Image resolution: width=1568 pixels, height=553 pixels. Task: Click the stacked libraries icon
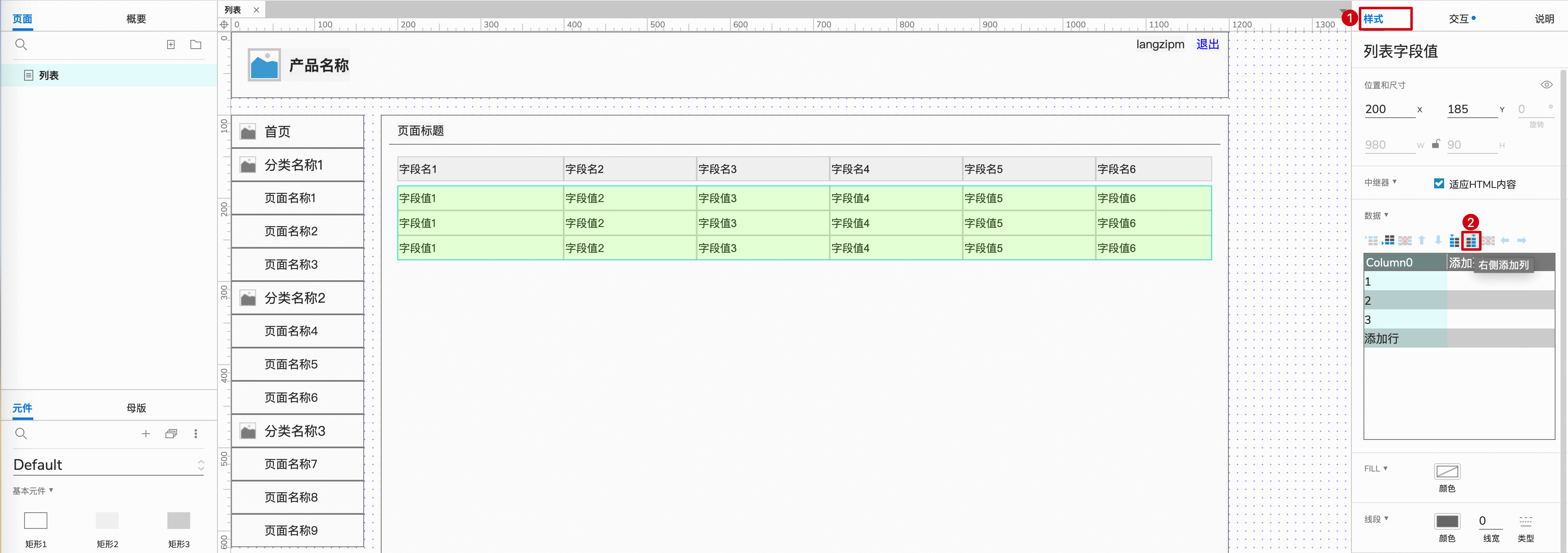point(171,434)
